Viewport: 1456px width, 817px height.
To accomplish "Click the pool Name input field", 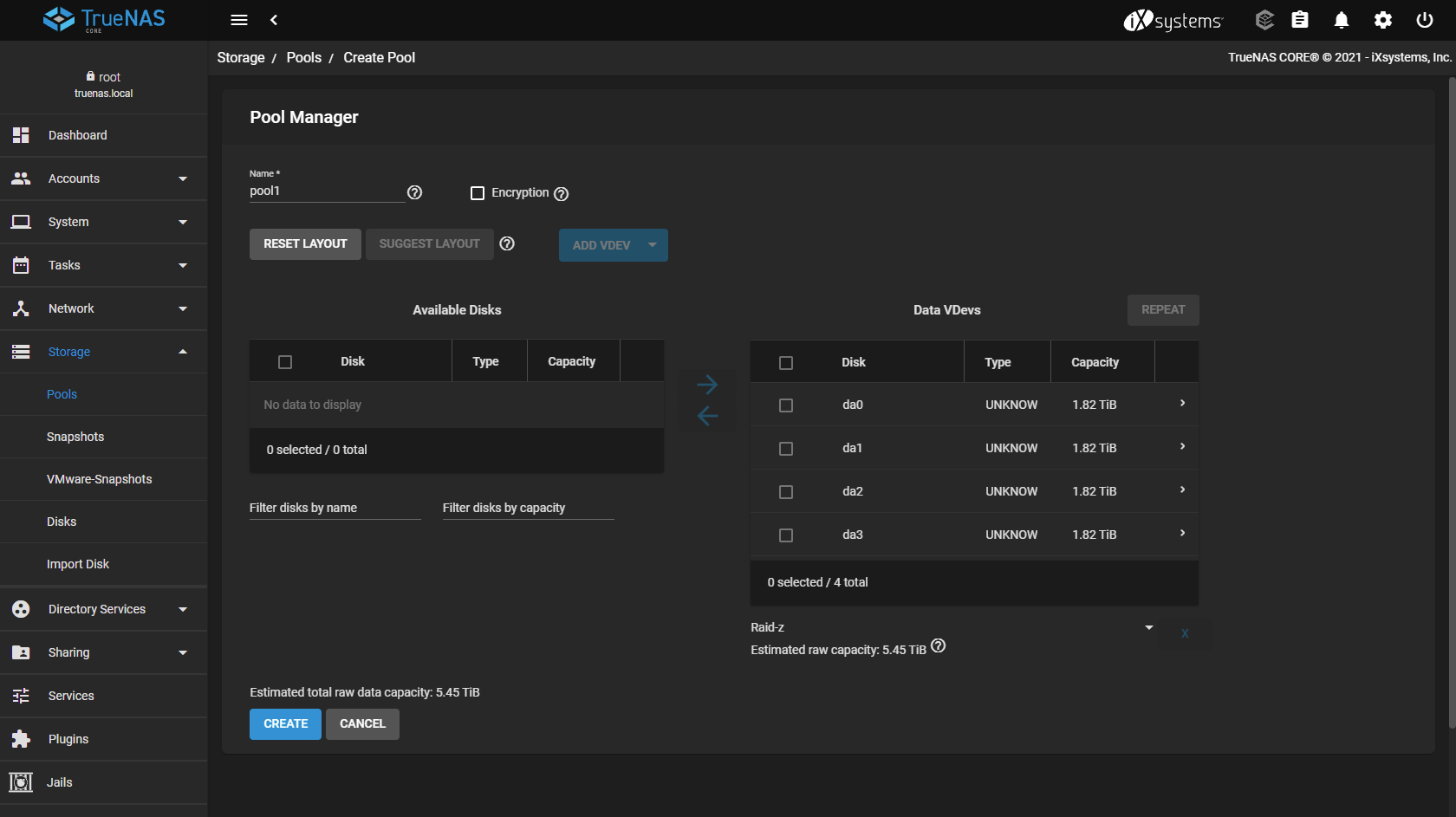I will (x=327, y=191).
